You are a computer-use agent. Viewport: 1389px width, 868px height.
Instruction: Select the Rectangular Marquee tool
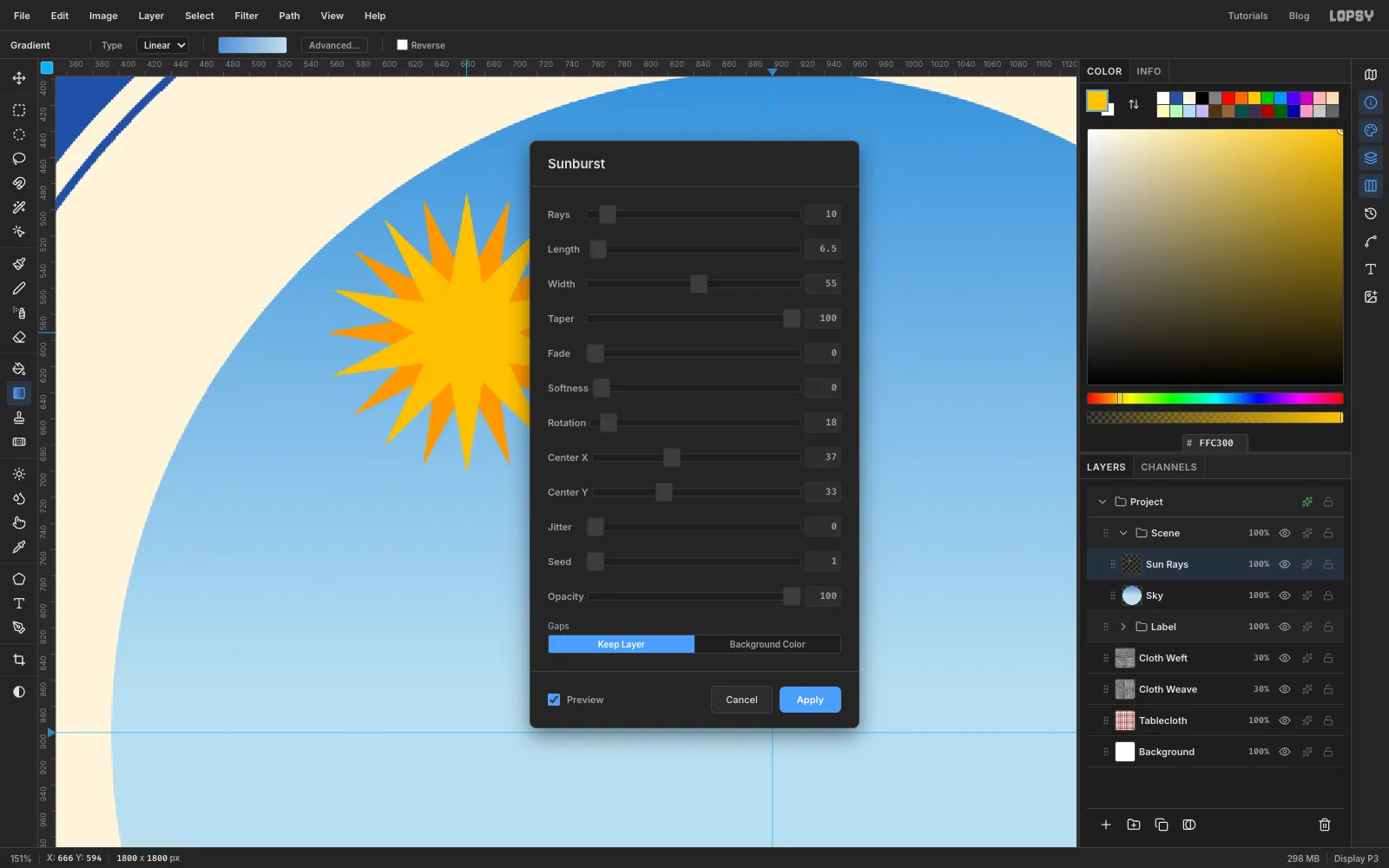pos(19,110)
